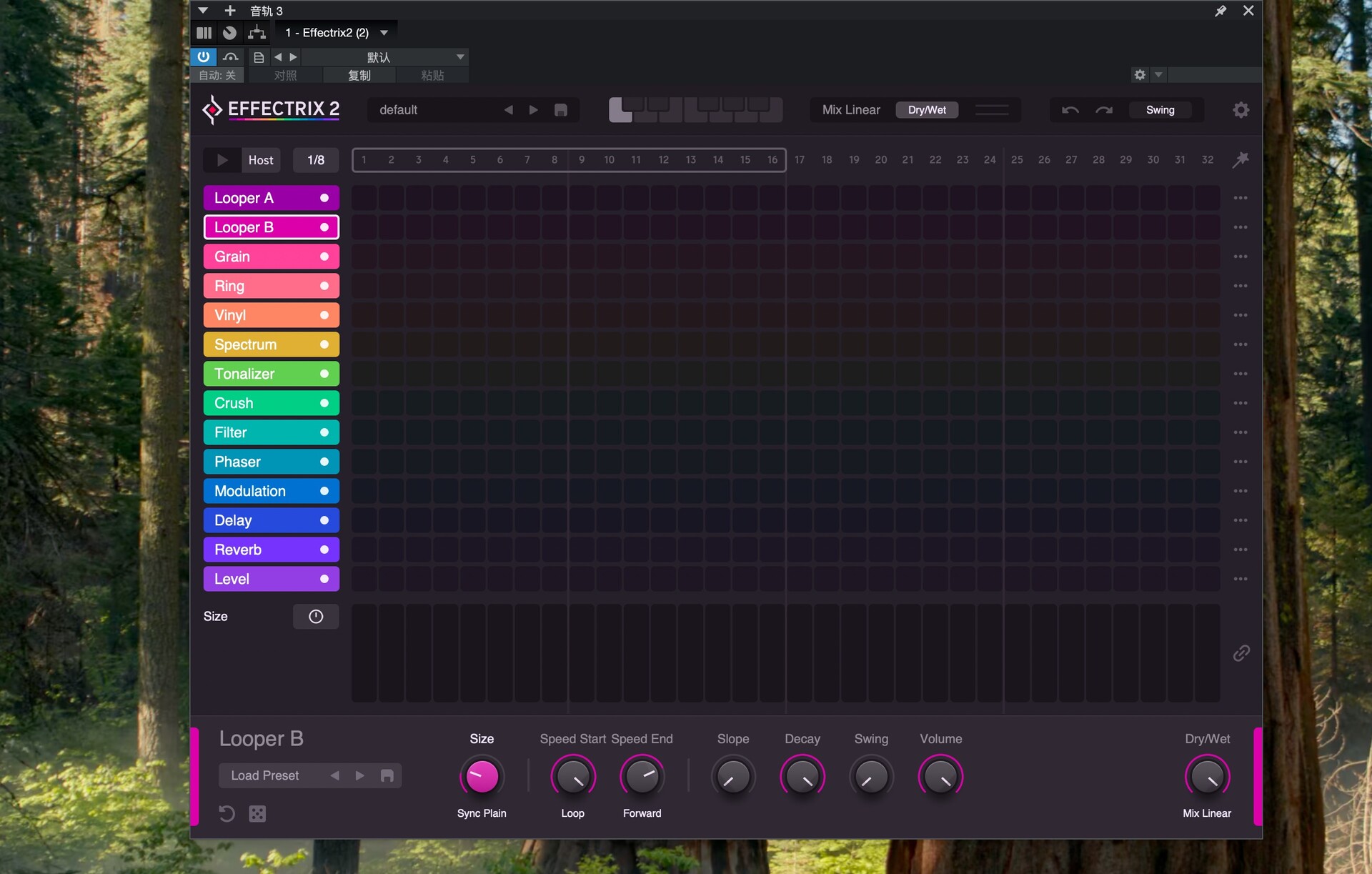Select next Looper B effect preset
This screenshot has height=874, width=1372.
pos(360,775)
